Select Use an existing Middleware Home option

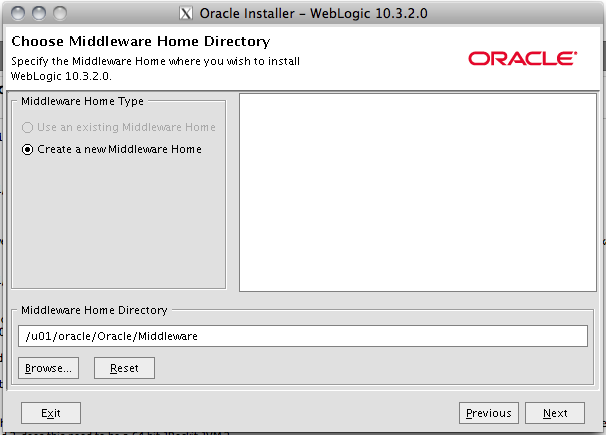(x=119, y=127)
